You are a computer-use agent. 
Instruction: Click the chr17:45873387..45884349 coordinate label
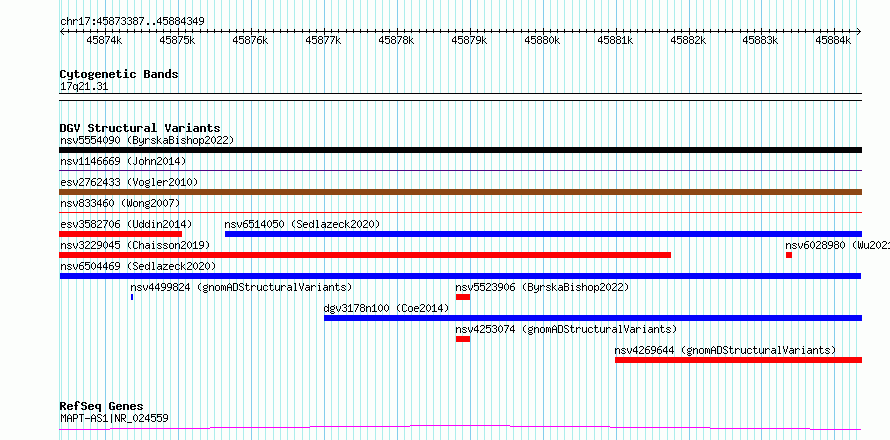point(132,21)
